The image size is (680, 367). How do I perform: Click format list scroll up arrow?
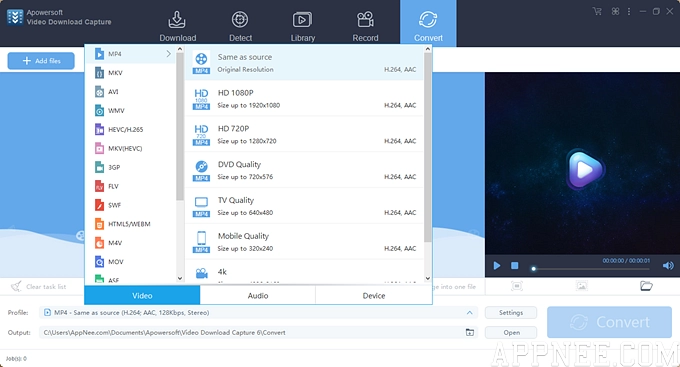coord(180,49)
